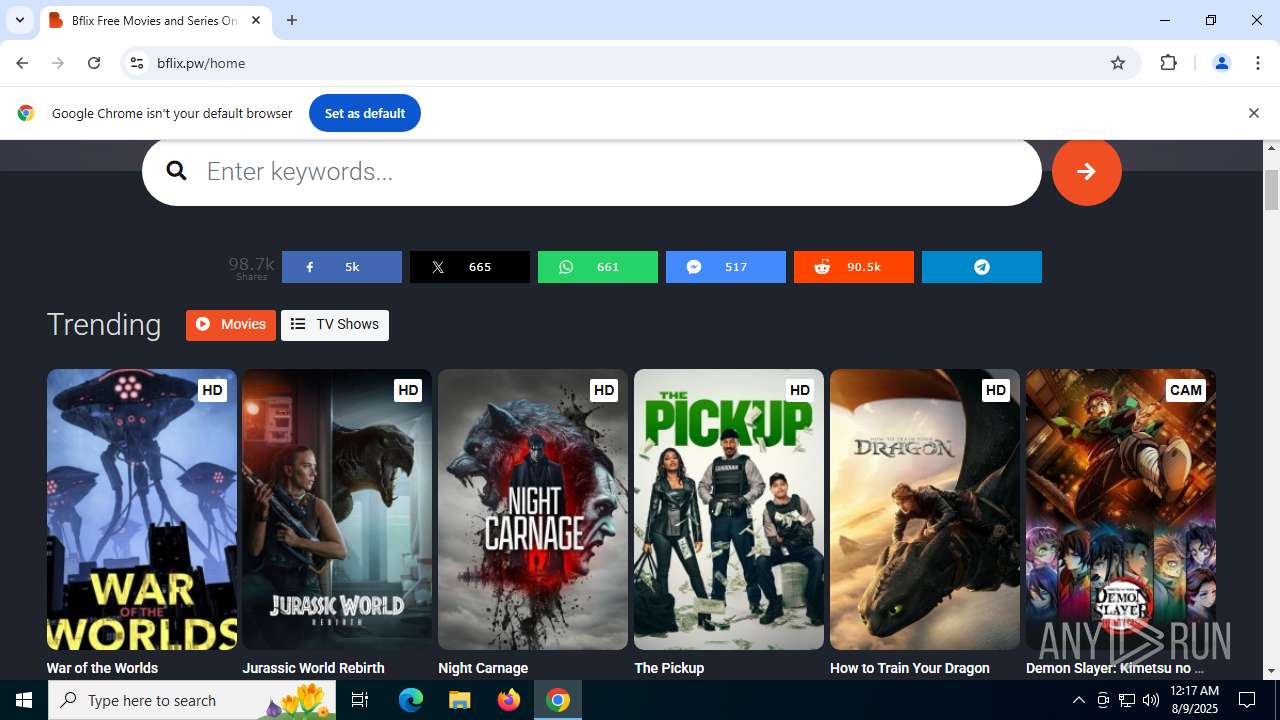The width and height of the screenshot is (1280, 720).
Task: Click The Pickup title link
Action: click(669, 668)
